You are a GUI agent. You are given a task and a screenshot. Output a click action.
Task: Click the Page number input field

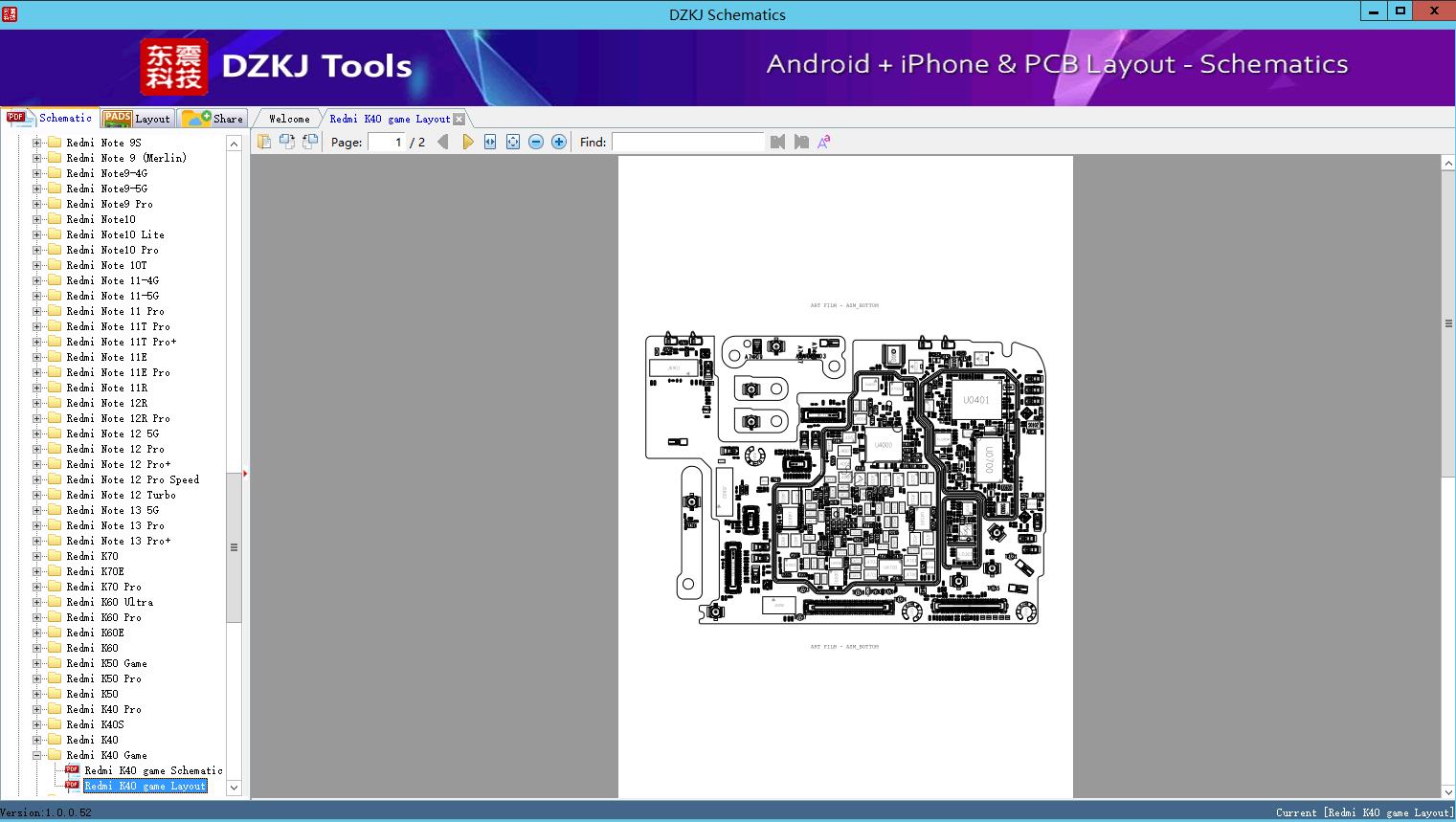[x=386, y=142]
